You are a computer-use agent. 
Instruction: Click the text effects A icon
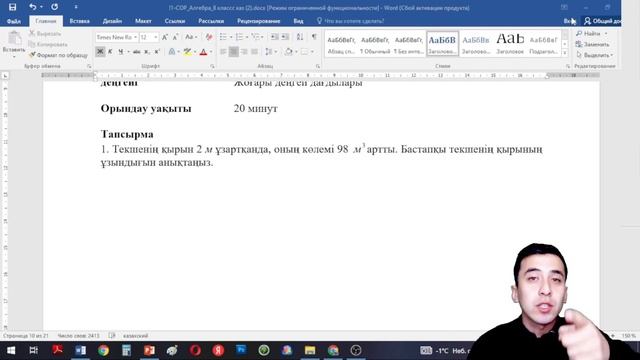click(172, 51)
